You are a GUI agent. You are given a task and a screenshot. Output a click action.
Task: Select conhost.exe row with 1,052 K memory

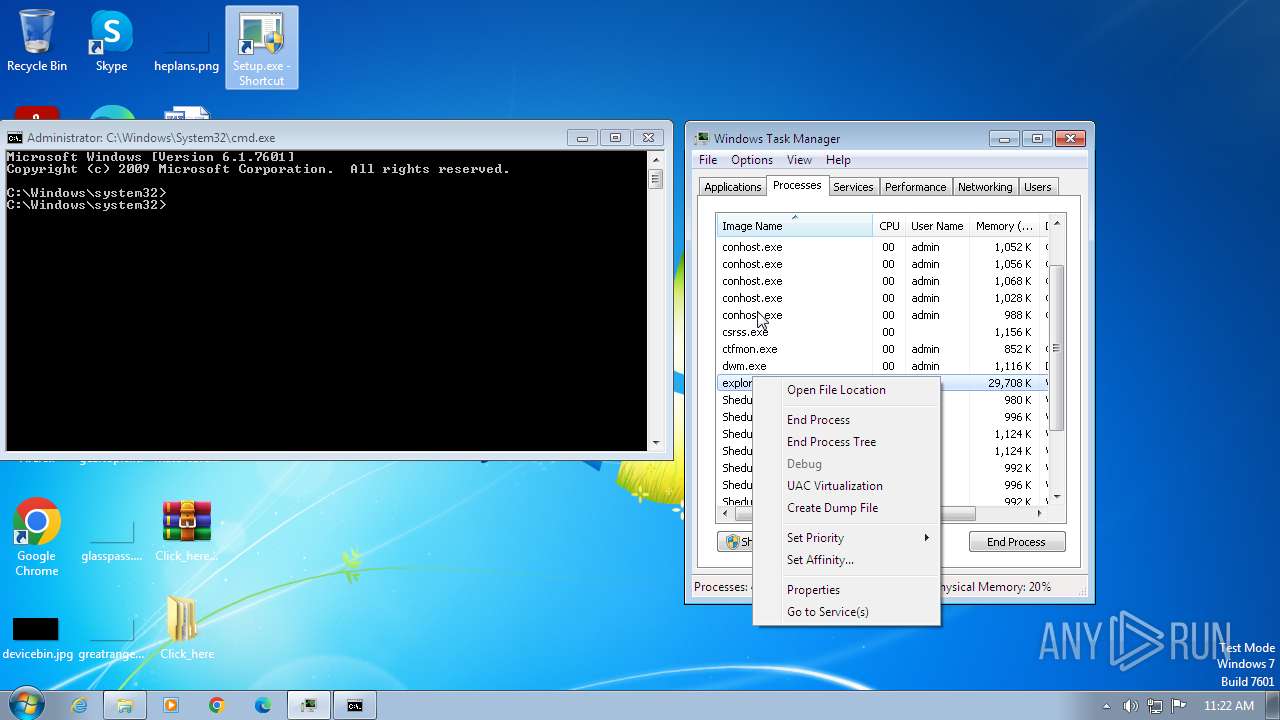[881, 247]
